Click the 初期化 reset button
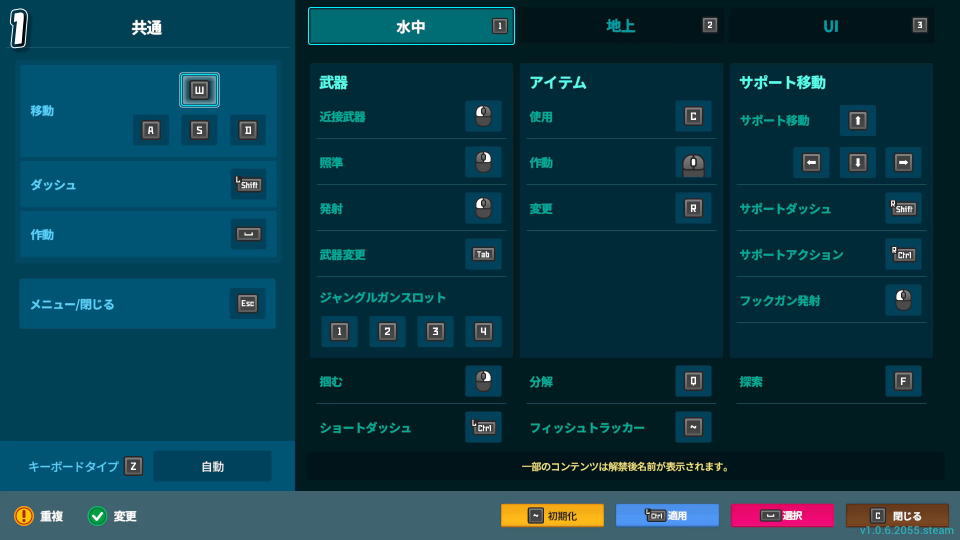This screenshot has width=960, height=540. point(552,516)
